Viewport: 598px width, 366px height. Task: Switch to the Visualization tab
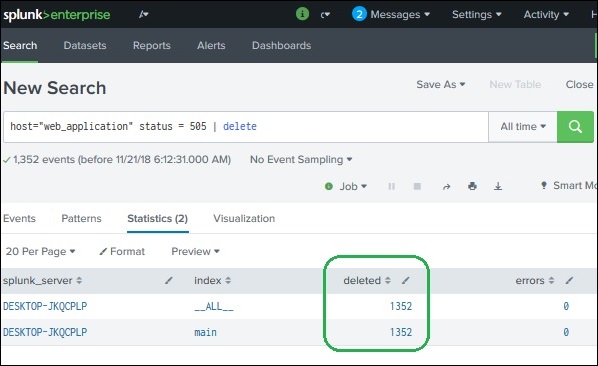(x=244, y=218)
